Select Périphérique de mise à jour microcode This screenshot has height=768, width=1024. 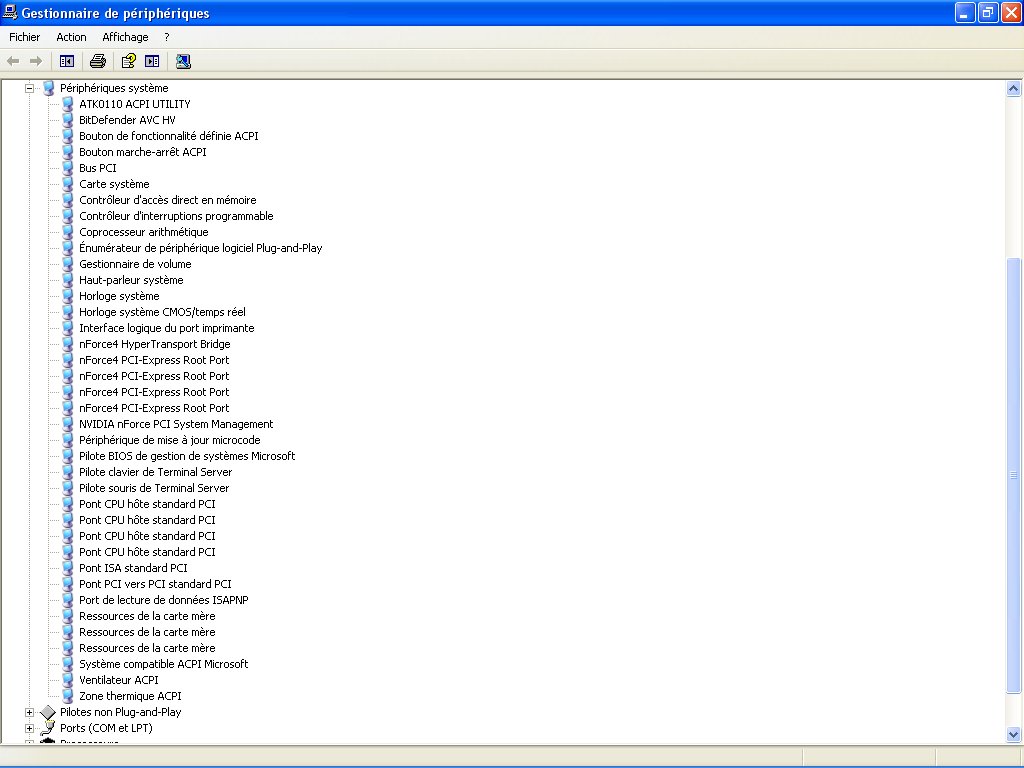pos(170,440)
